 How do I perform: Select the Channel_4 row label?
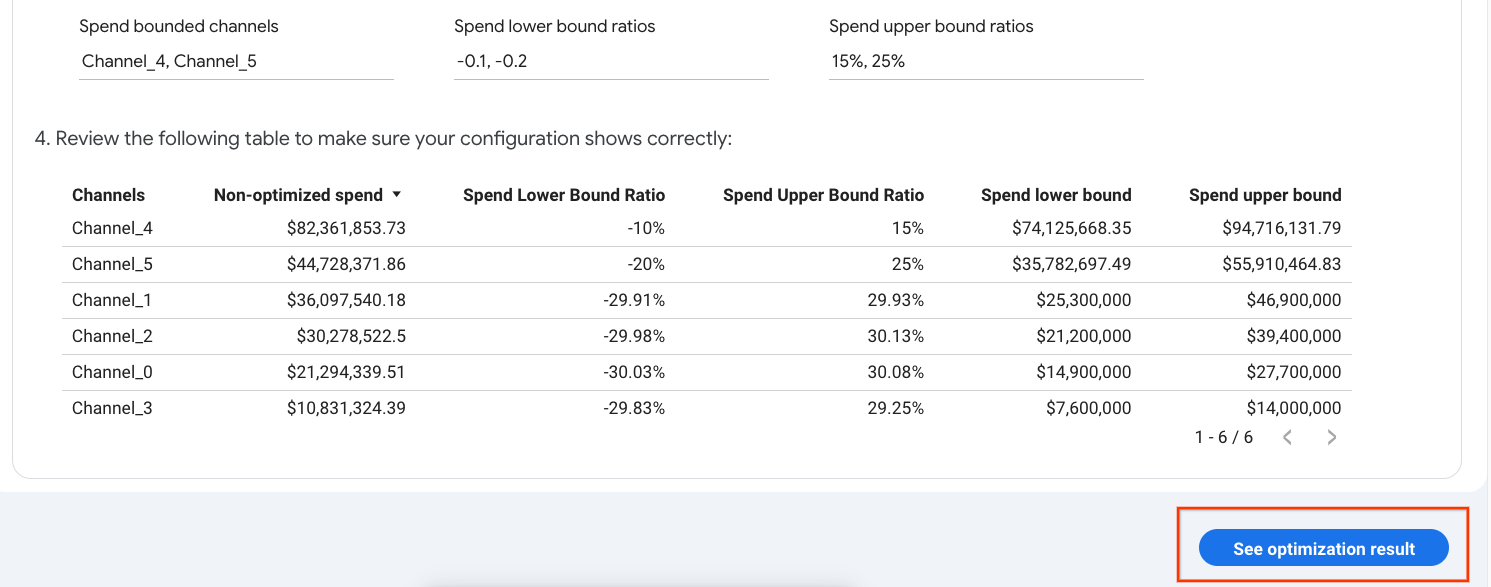[112, 228]
